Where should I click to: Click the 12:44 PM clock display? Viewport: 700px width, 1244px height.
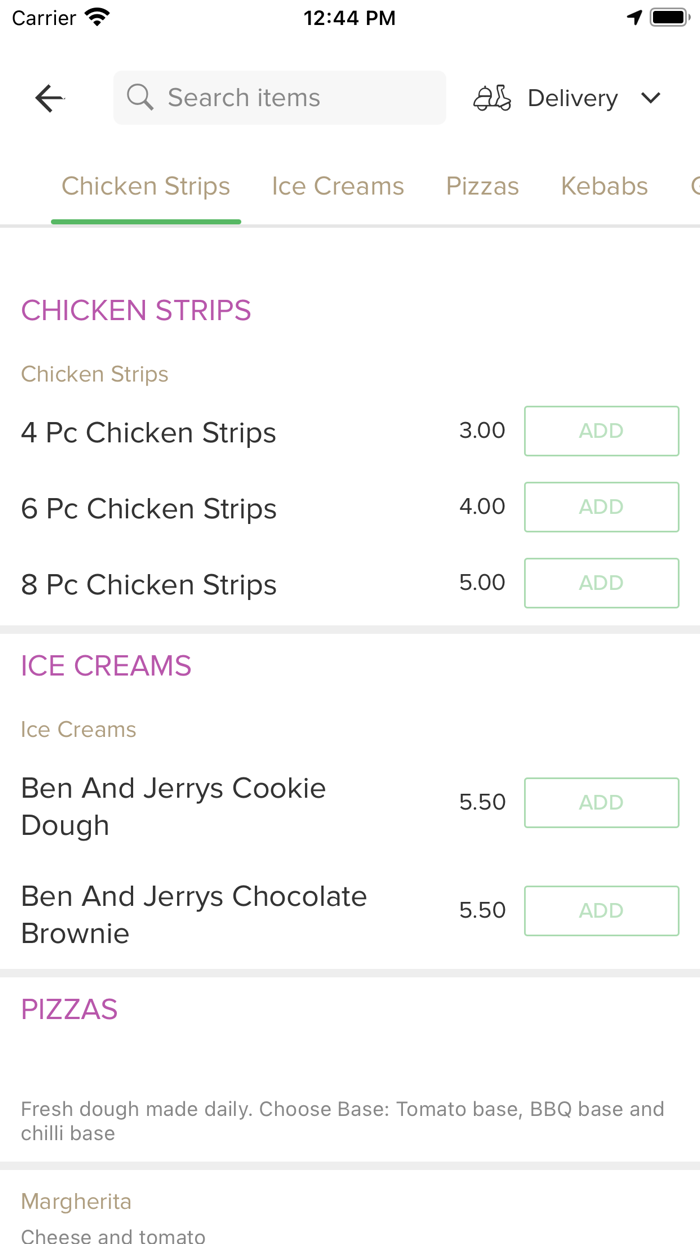click(349, 16)
